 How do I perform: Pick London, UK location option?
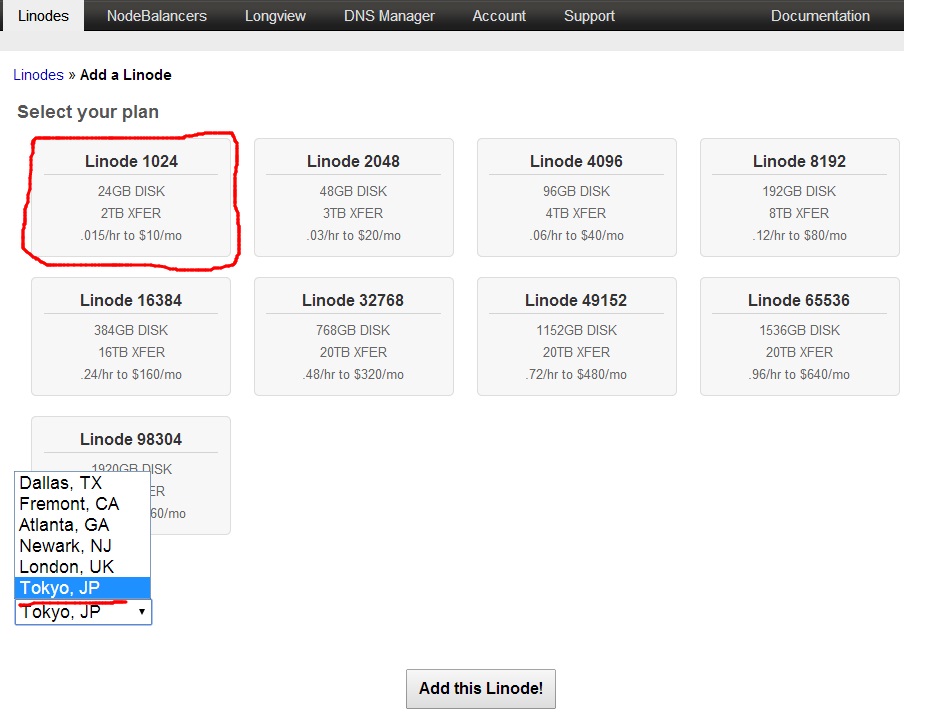point(82,566)
